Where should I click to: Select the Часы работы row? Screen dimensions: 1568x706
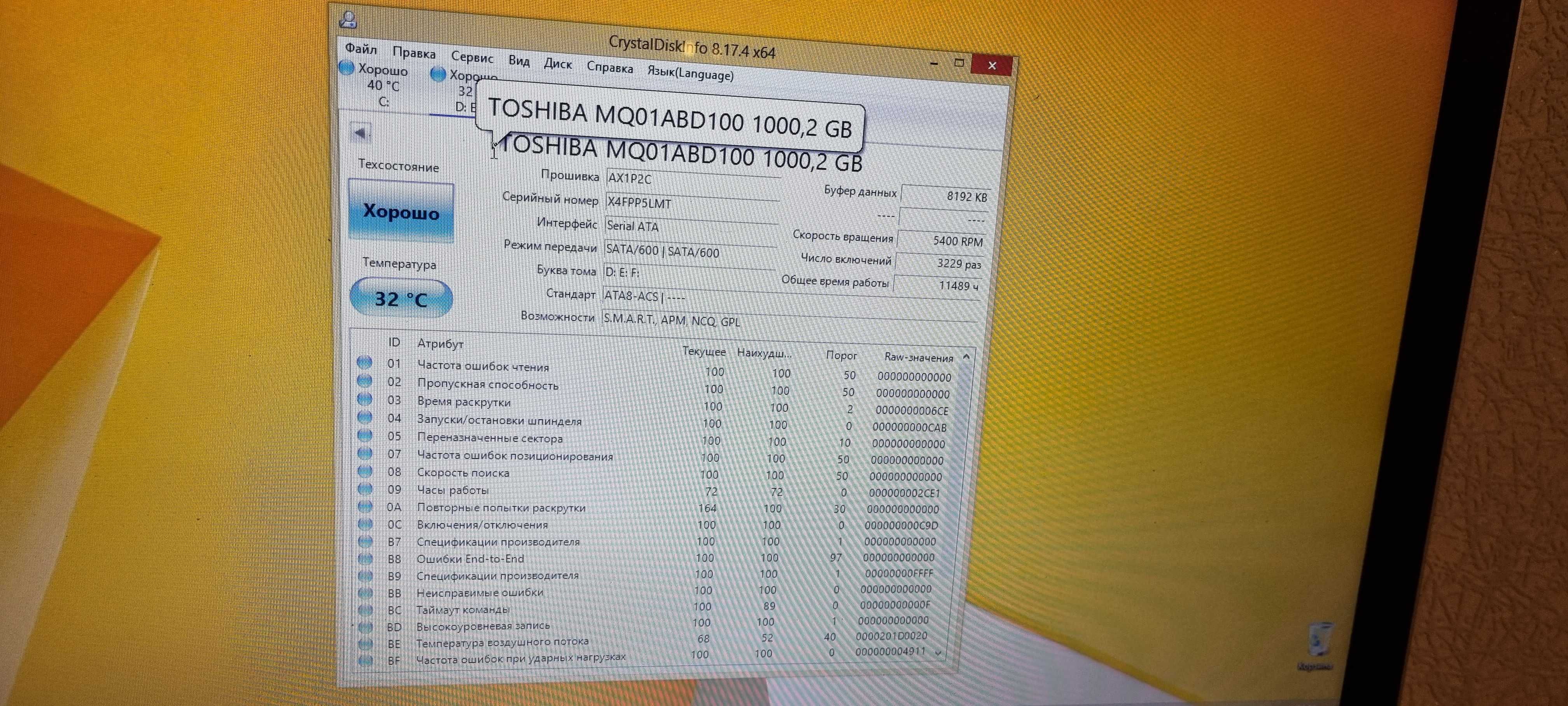(649, 491)
